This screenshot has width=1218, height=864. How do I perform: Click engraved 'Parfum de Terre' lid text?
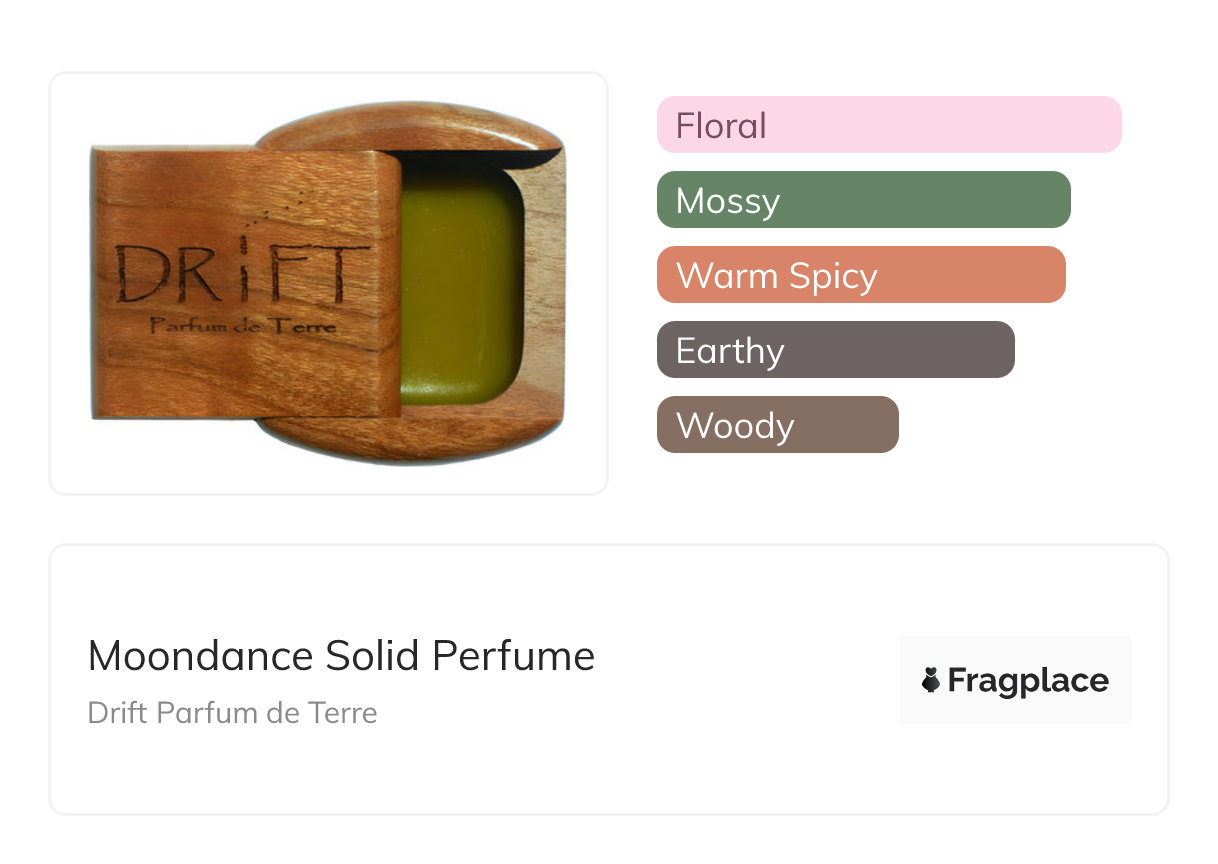[x=243, y=326]
